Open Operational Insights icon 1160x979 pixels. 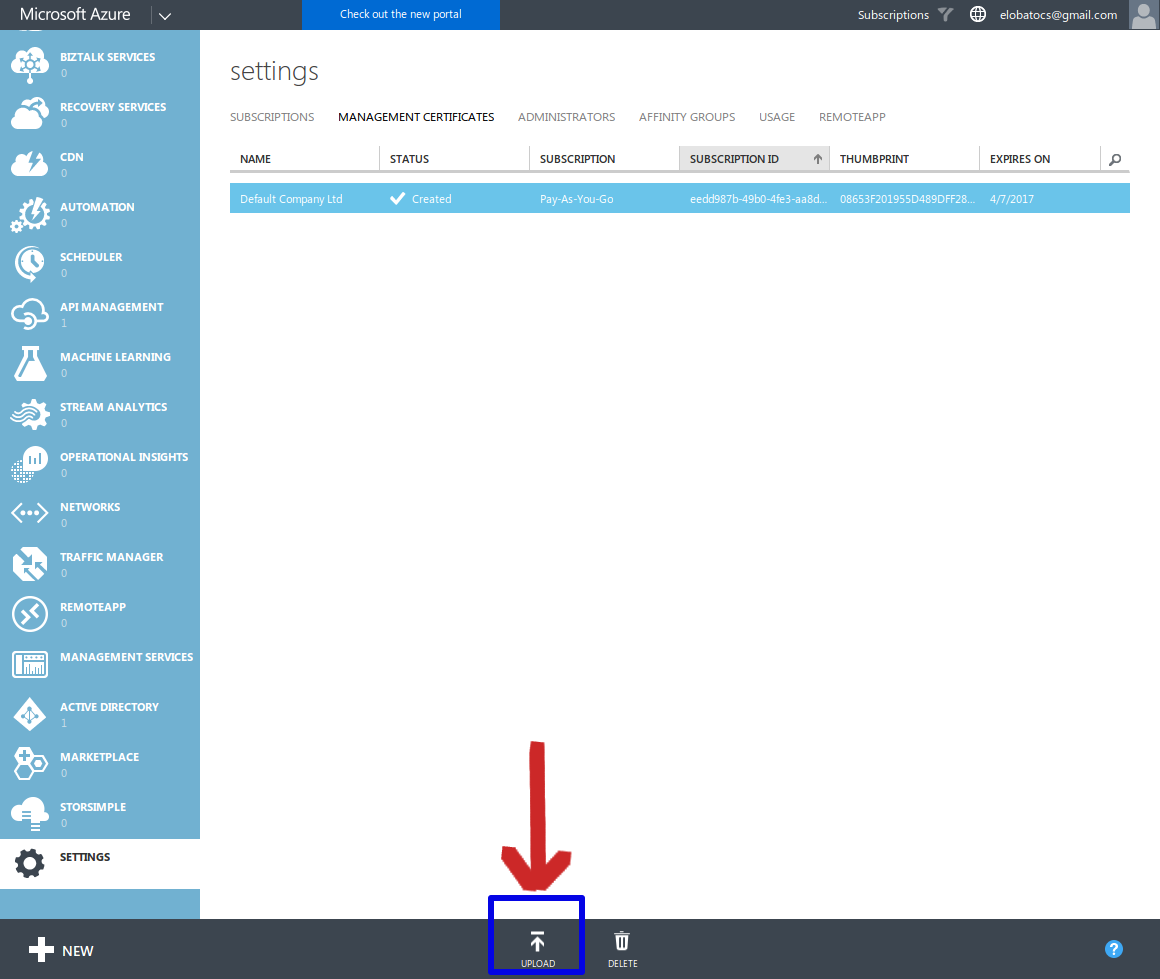(x=30, y=464)
